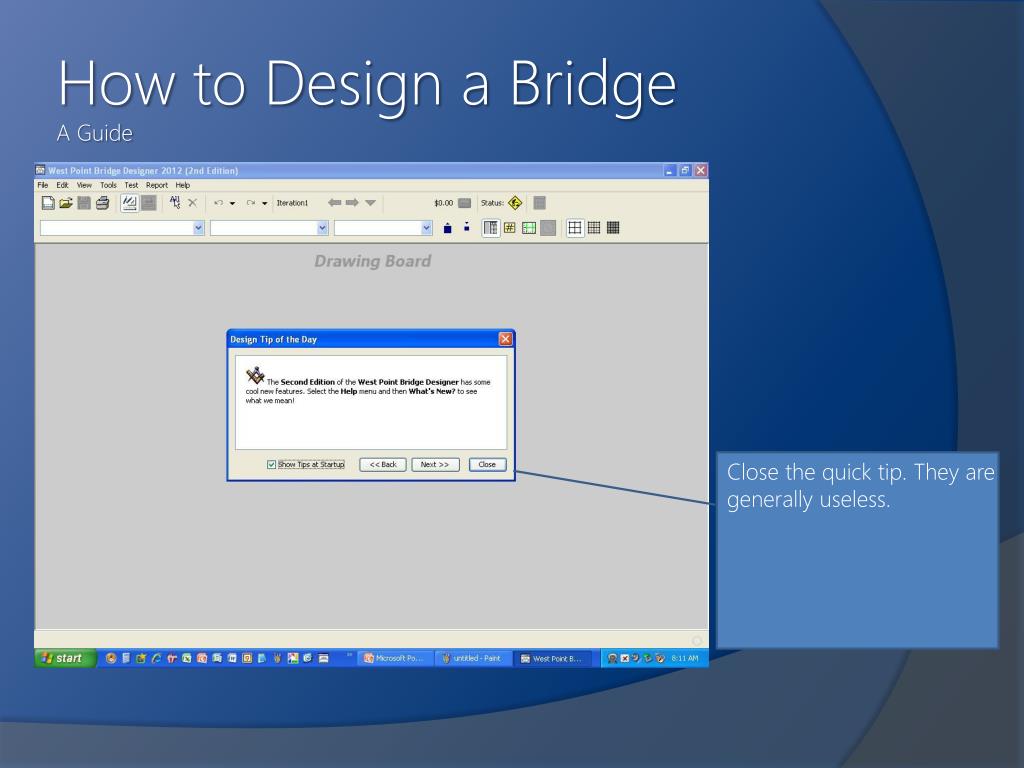Open the iteration tree down-arrow
Image resolution: width=1024 pixels, height=768 pixels.
pos(370,203)
